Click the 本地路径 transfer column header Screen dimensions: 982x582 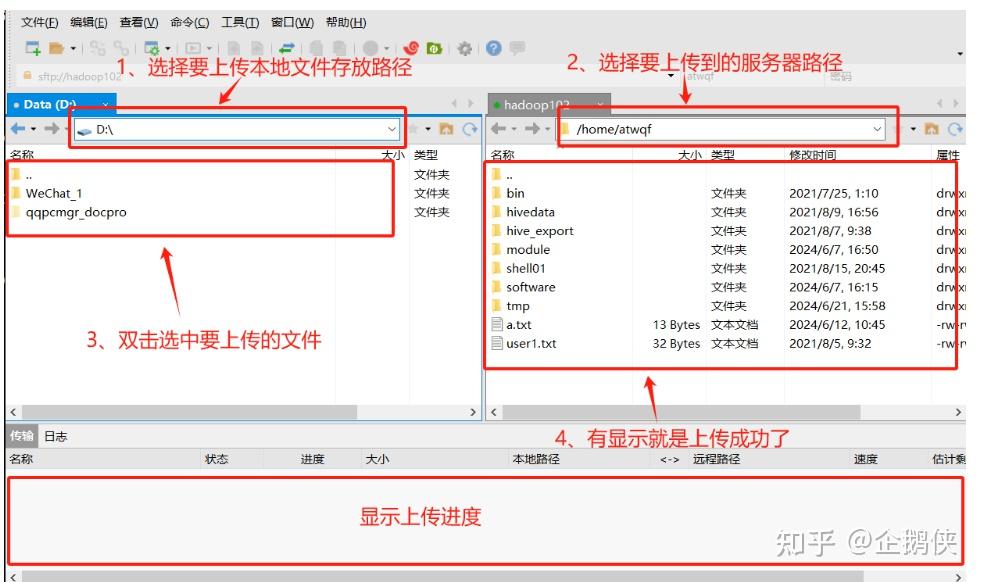click(536, 459)
